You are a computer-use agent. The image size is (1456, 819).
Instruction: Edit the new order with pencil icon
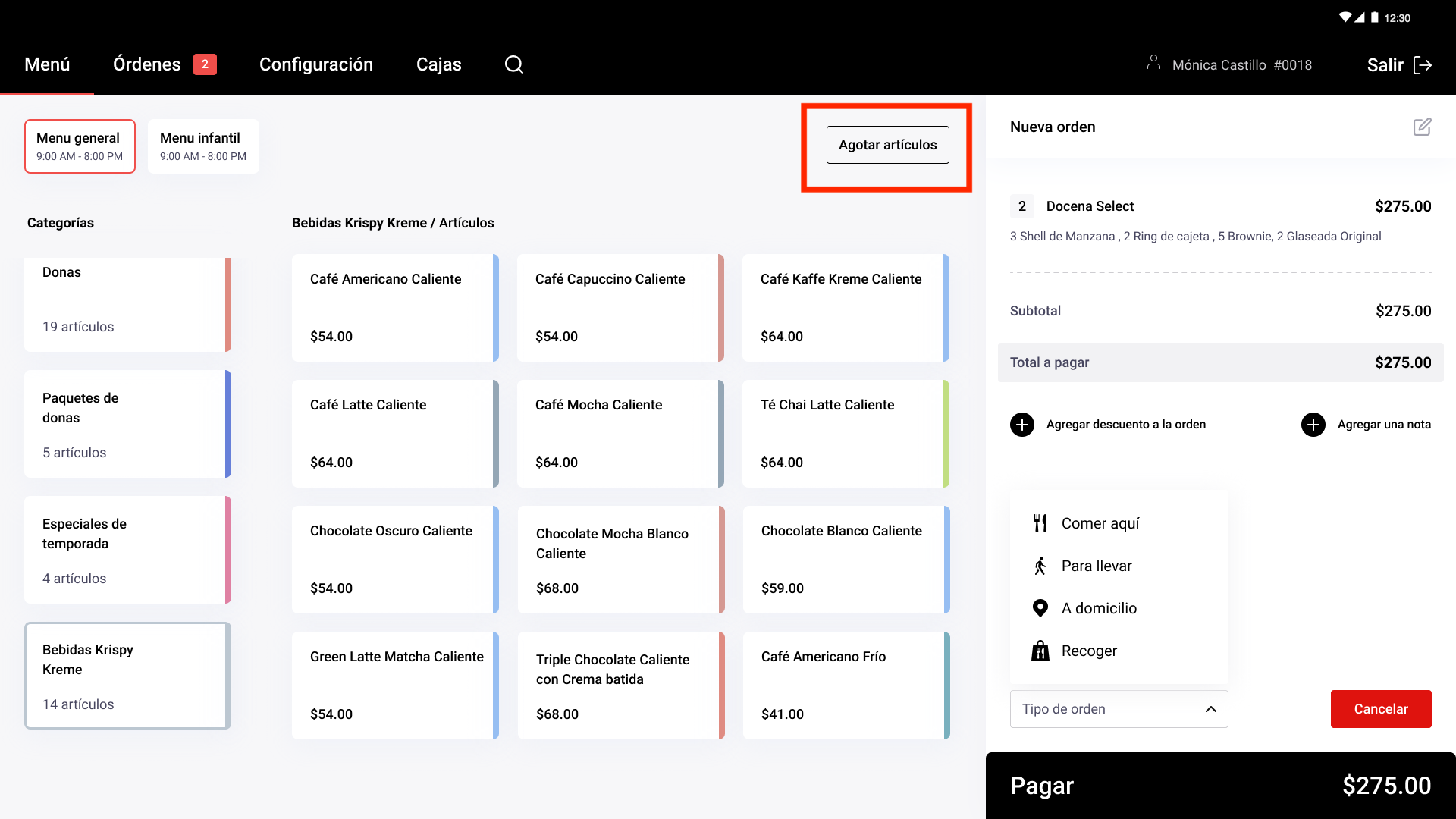tap(1422, 127)
